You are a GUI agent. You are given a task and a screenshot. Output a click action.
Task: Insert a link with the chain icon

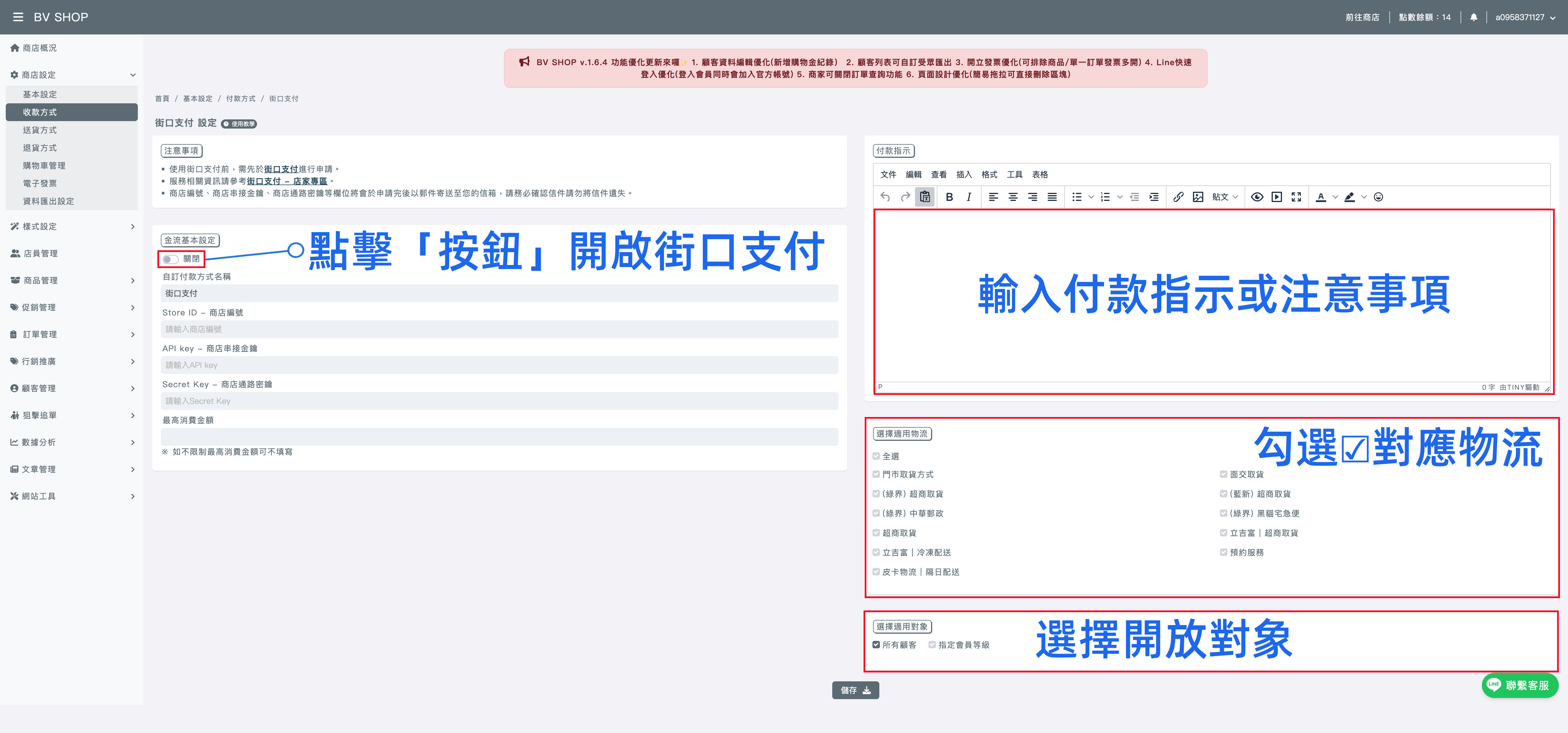[1178, 197]
